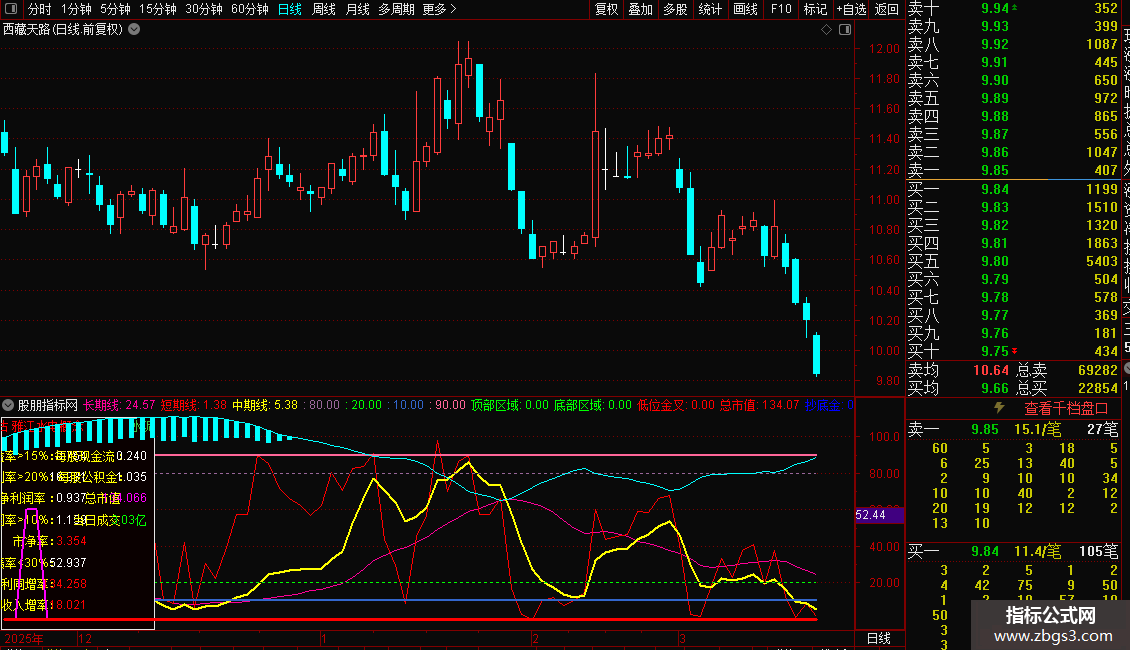Screen dimensions: 1130x650
Task: Click the diamond marker icon above chart
Action: point(827,30)
